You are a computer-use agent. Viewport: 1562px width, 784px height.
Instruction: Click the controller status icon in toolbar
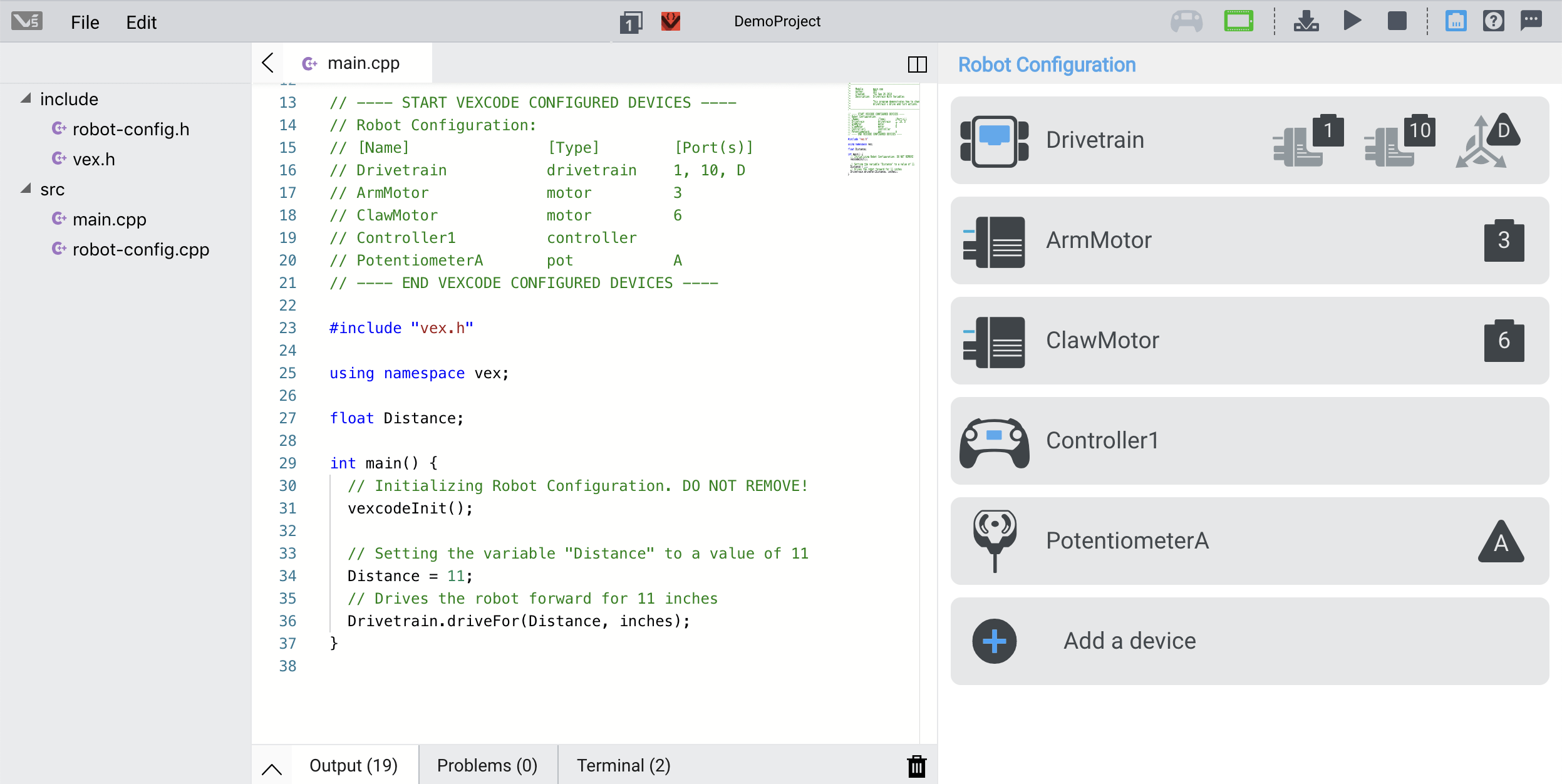[x=1186, y=22]
